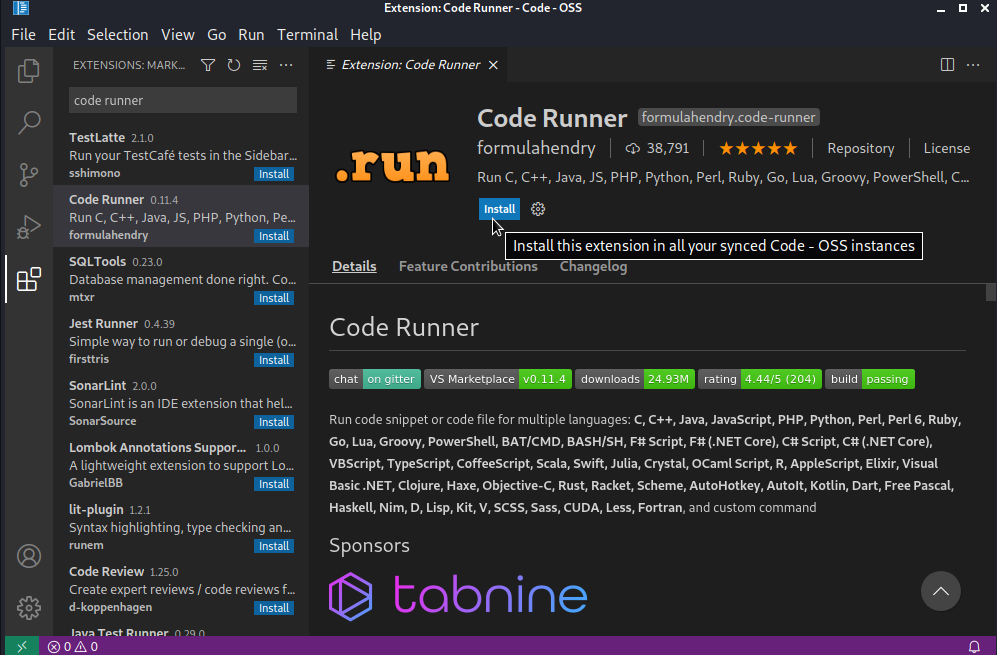
Task: Split the editor to the right
Action: pyautogui.click(x=947, y=65)
